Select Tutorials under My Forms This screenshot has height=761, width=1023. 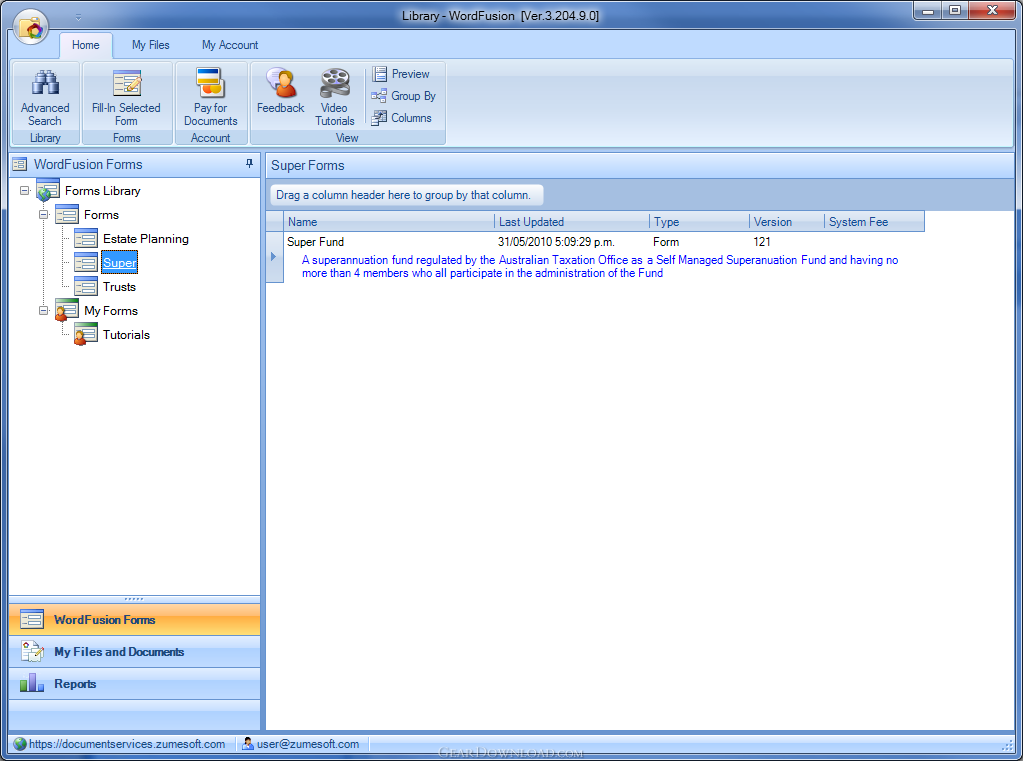[127, 335]
